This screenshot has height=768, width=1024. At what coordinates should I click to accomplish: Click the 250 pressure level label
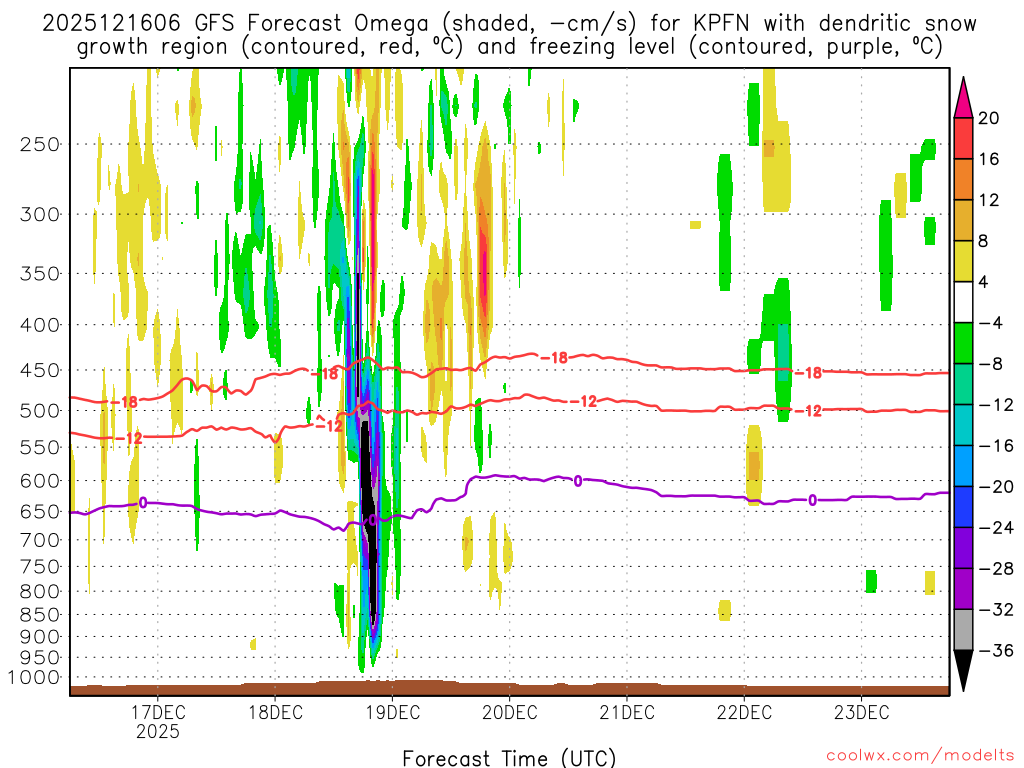(40, 144)
